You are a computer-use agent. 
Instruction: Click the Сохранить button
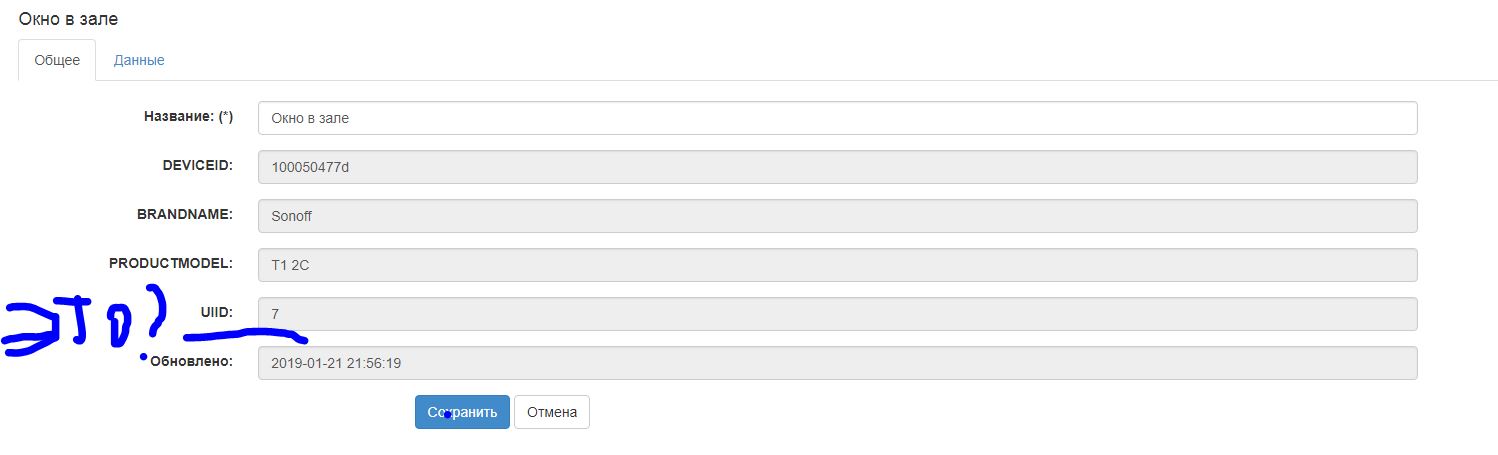[x=462, y=412]
